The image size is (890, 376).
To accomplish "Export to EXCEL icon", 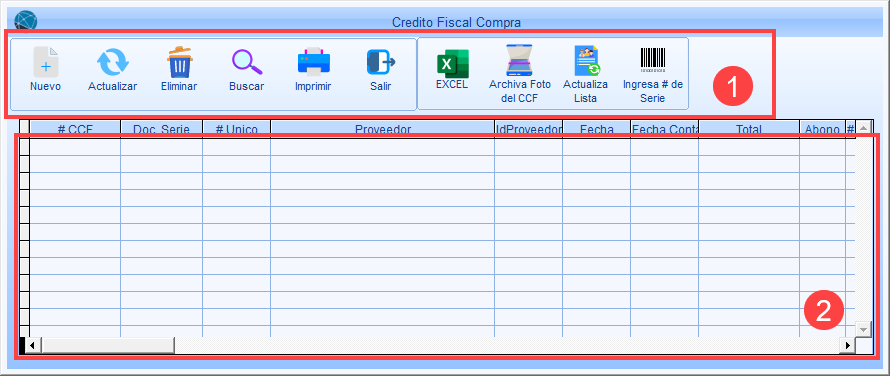I will pos(452,62).
